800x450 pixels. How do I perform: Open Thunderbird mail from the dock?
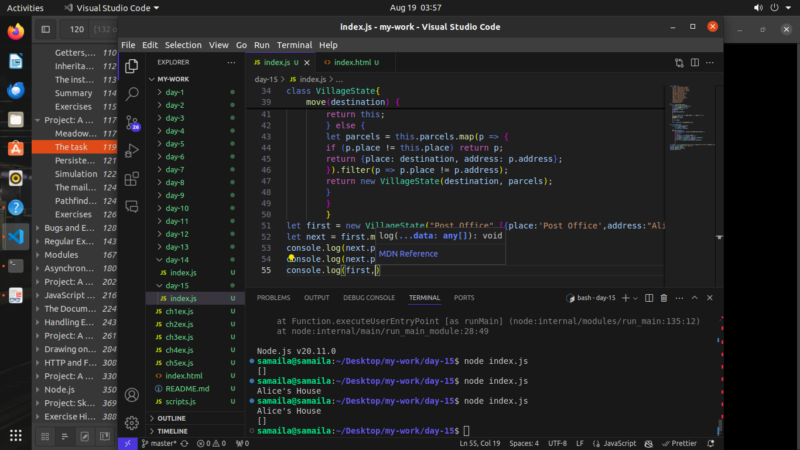16,90
